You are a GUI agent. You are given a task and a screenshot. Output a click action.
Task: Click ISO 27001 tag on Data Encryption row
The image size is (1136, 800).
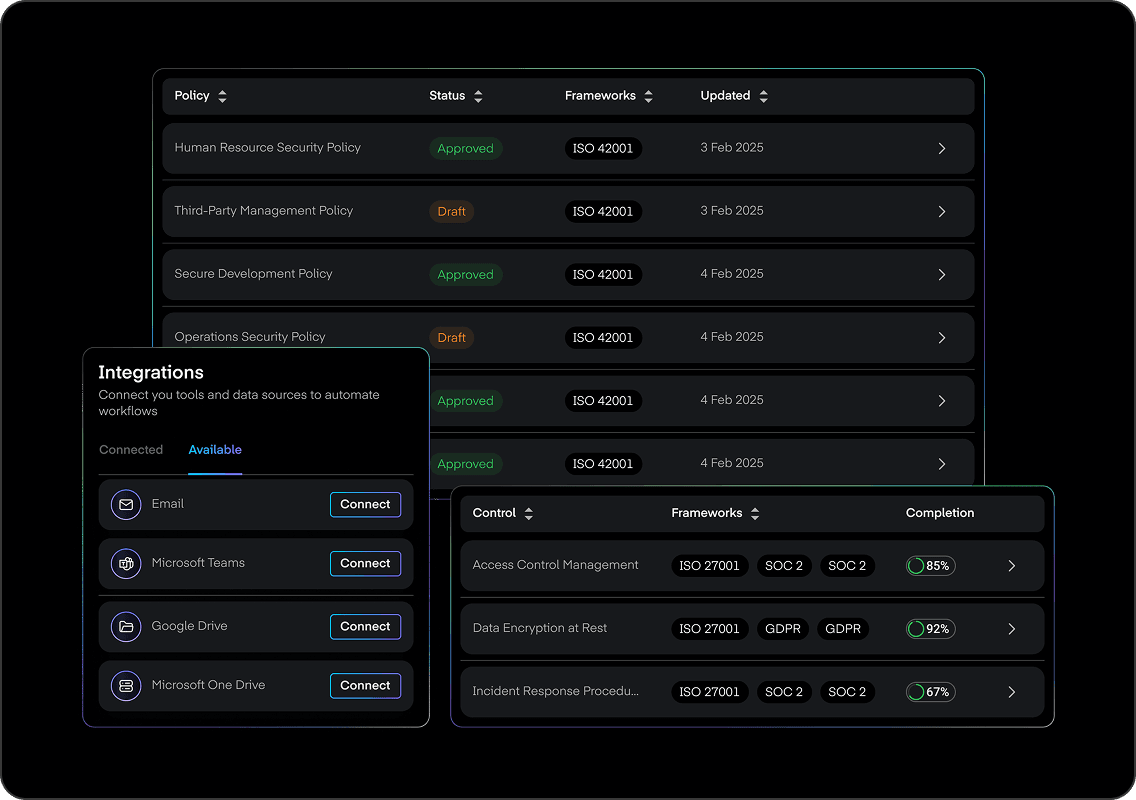click(709, 629)
